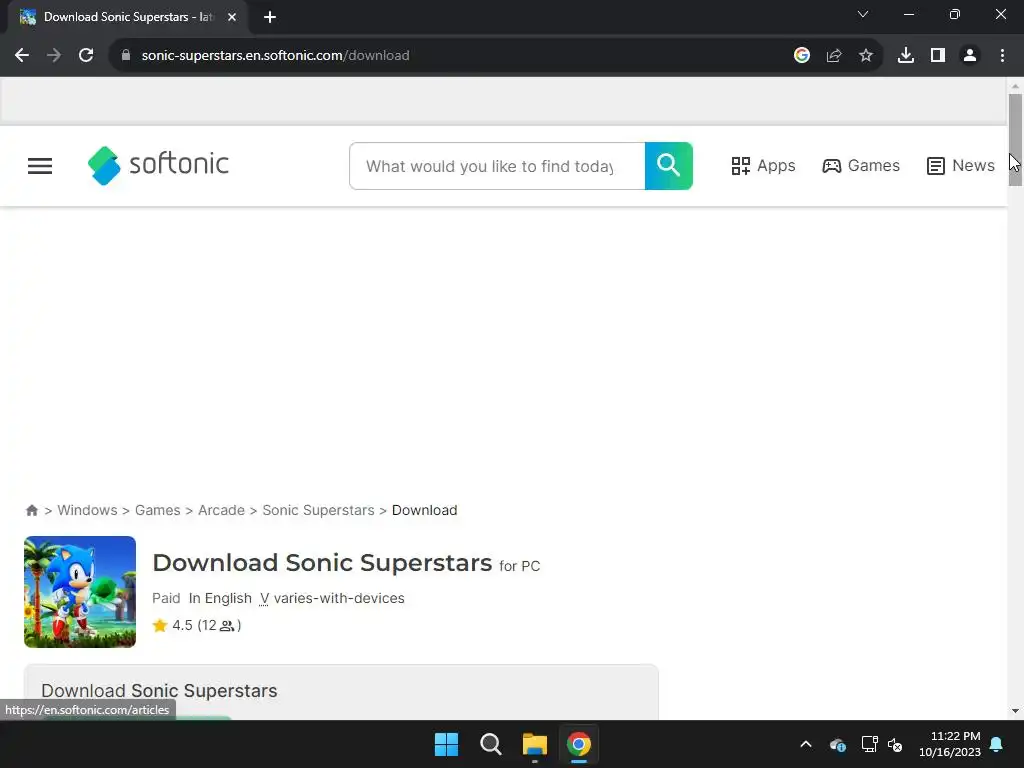The height and width of the screenshot is (768, 1024).
Task: Open the Games section
Action: (861, 166)
